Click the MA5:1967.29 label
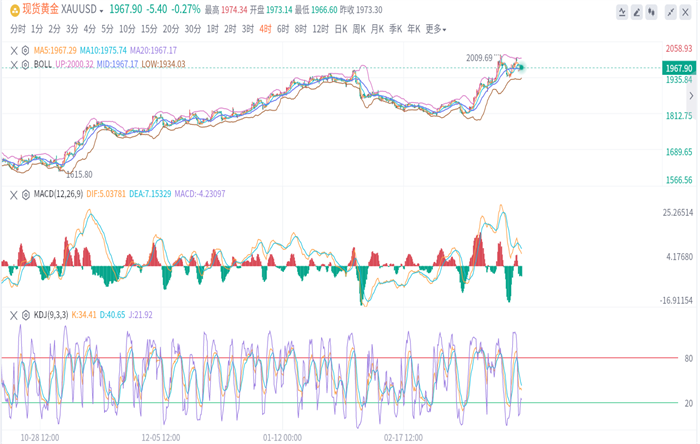700x444 pixels. click(55, 50)
